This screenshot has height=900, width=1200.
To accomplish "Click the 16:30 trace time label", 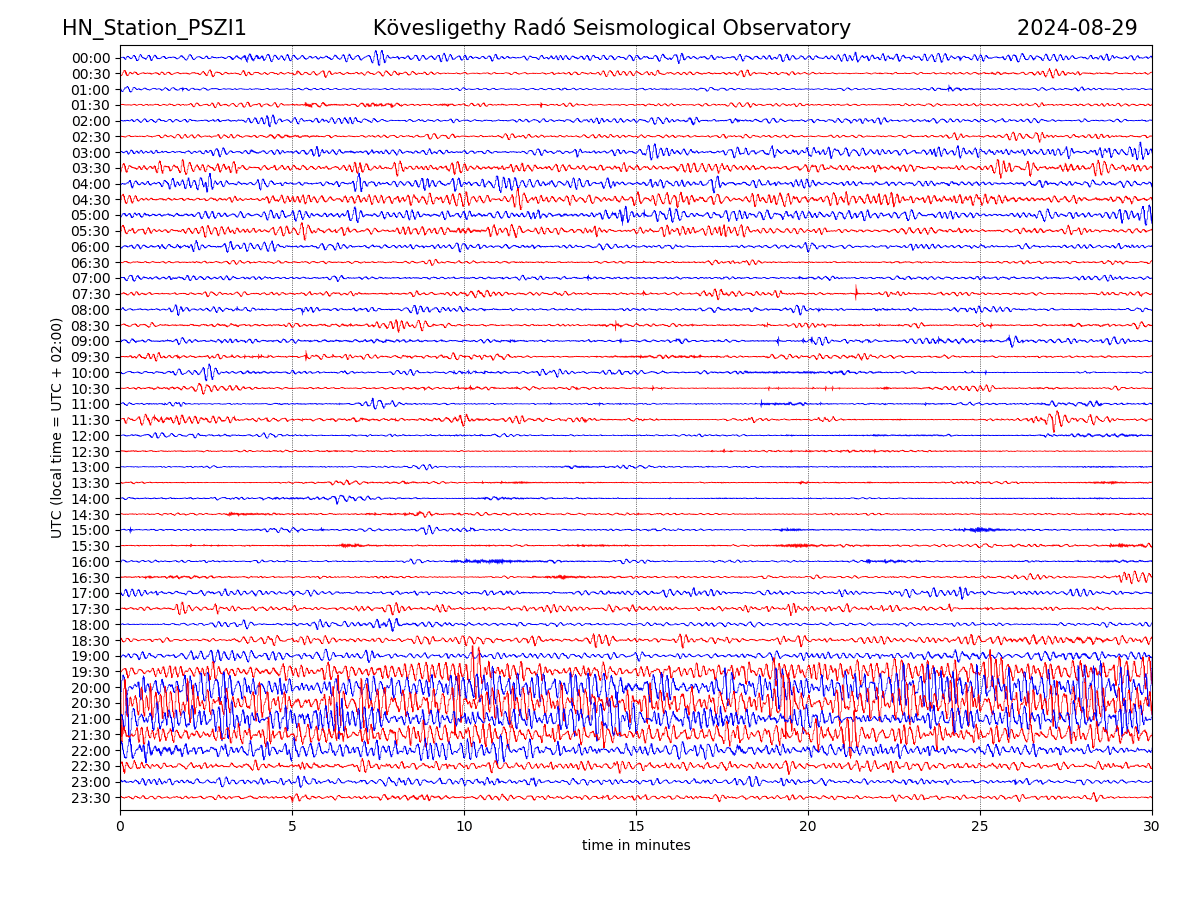I will point(91,578).
